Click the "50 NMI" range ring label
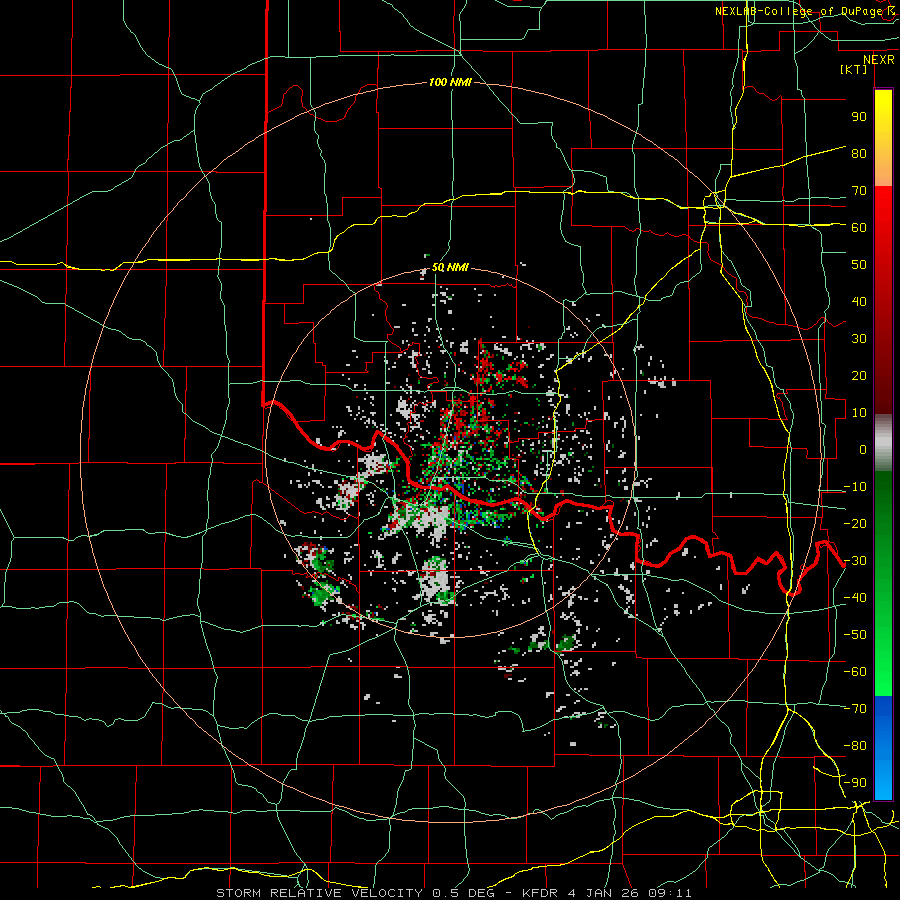 pyautogui.click(x=450, y=267)
